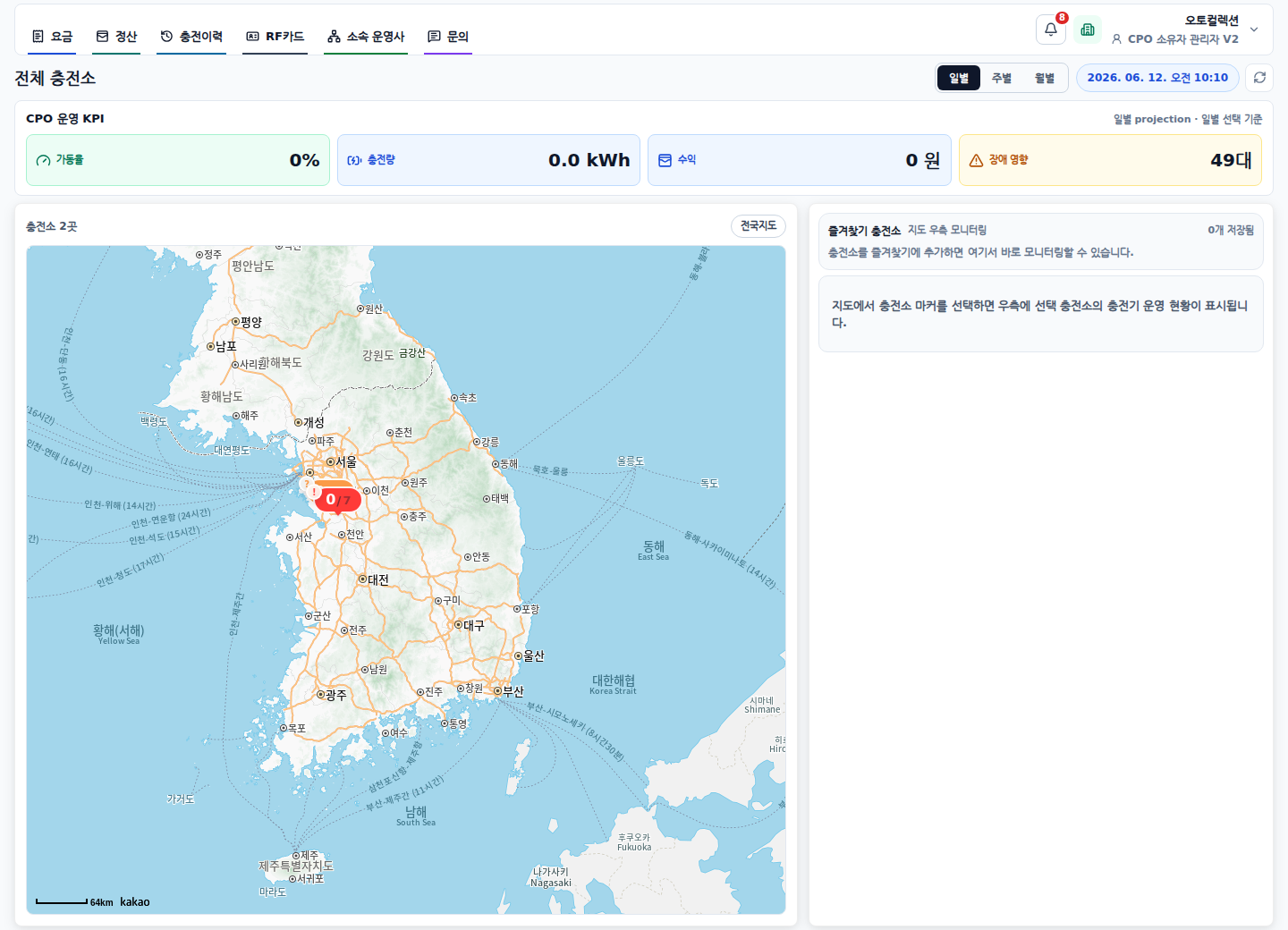
Task: Click the kakao map logo
Action: (135, 901)
